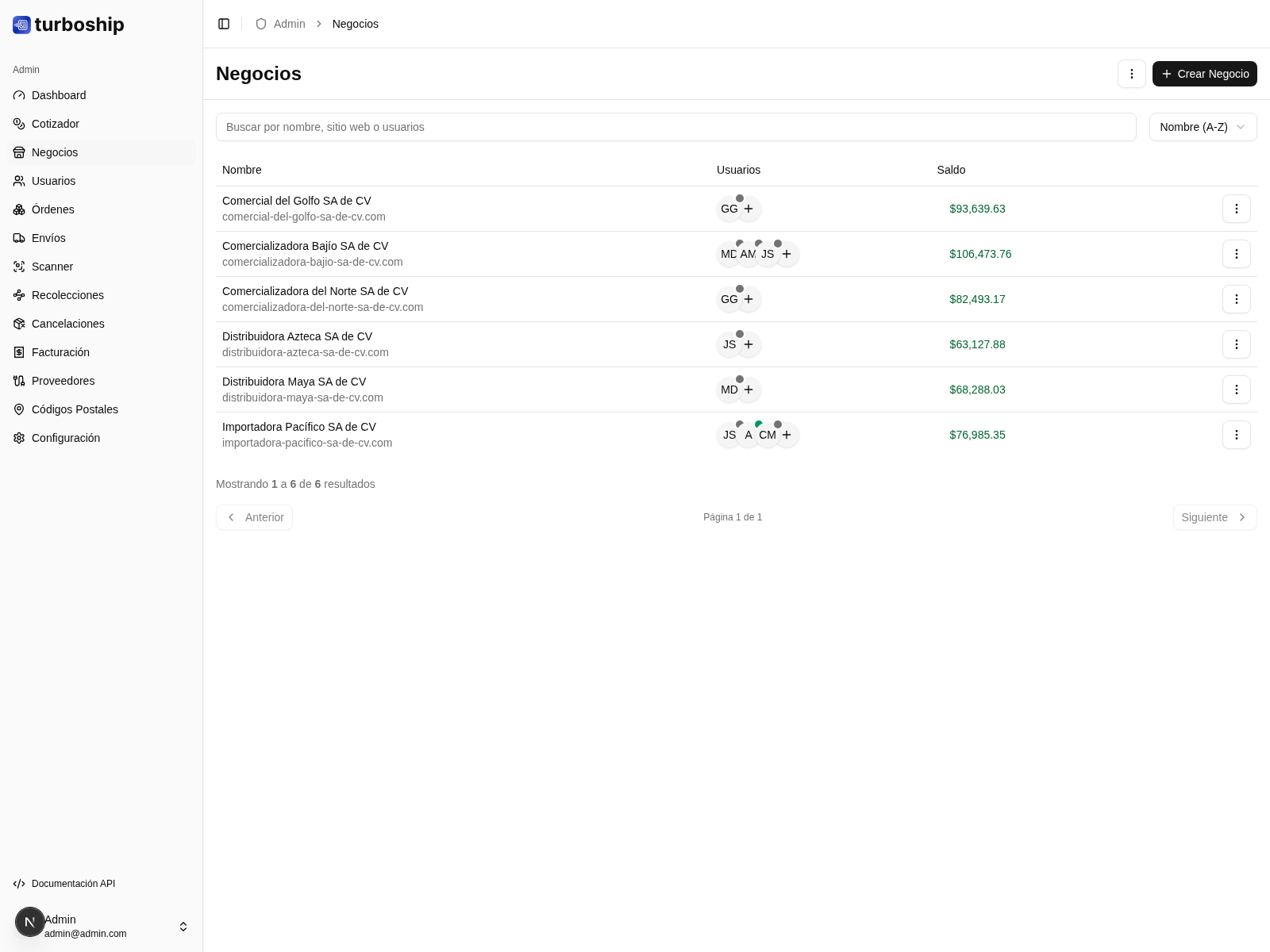This screenshot has height=952, width=1270.
Task: Open the page actions kebab menu near Crear Negocio
Action: 1132,74
